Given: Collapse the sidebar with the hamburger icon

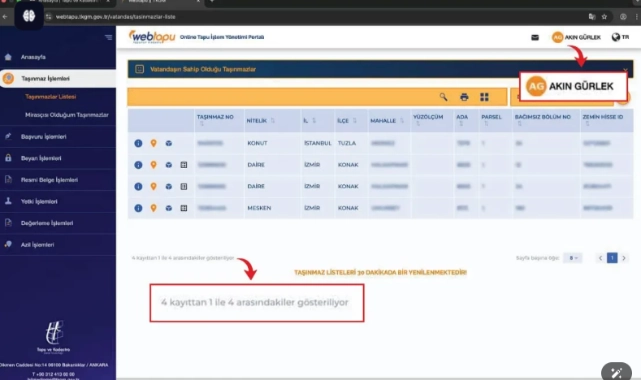Looking at the screenshot, I should coord(108,38).
